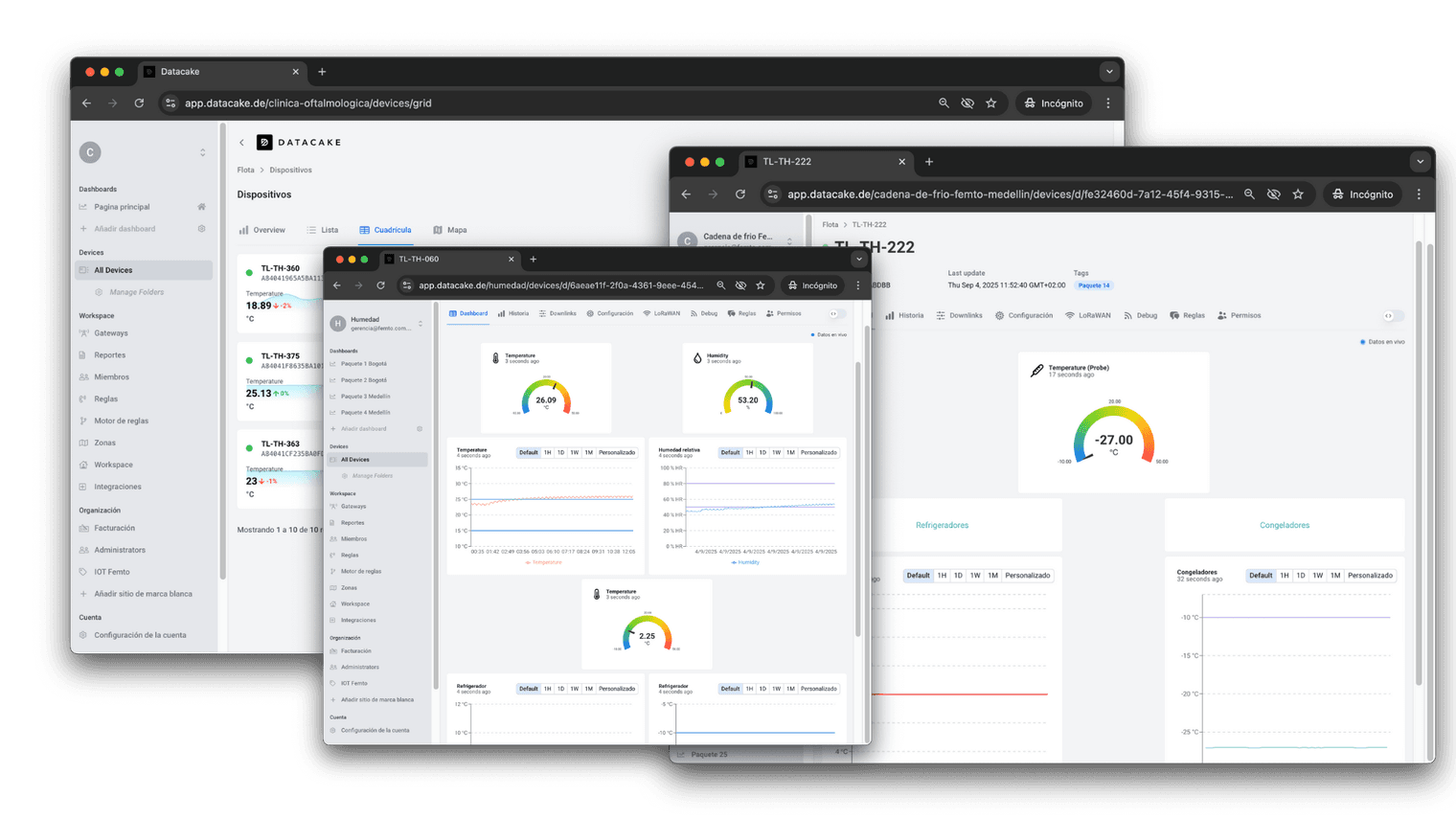Toggle the switch right of Permisos in TL-TH-060 window
Viewport: 1456px width, 819px height.
(x=836, y=314)
